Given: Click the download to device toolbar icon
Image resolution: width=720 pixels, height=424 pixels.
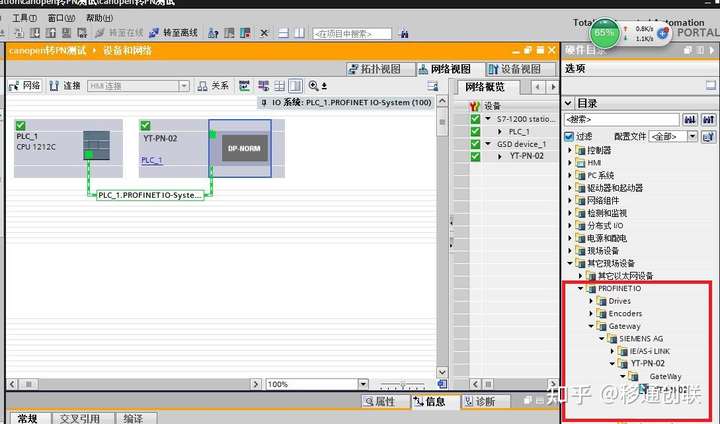Looking at the screenshot, I should 35,33.
